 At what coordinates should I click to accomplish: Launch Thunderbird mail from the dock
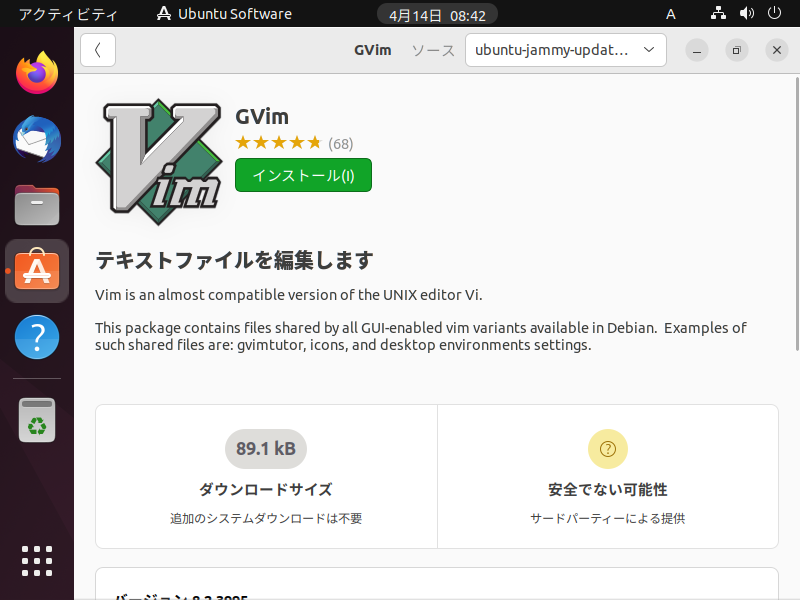coord(37,139)
